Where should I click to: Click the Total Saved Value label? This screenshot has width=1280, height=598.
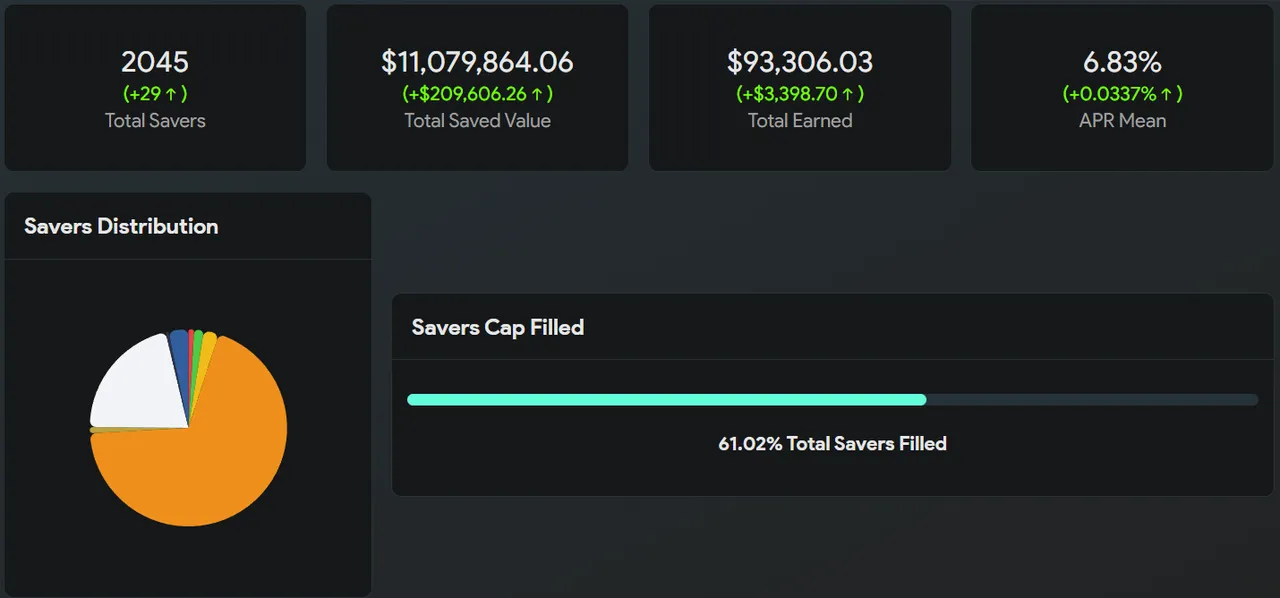pos(477,121)
